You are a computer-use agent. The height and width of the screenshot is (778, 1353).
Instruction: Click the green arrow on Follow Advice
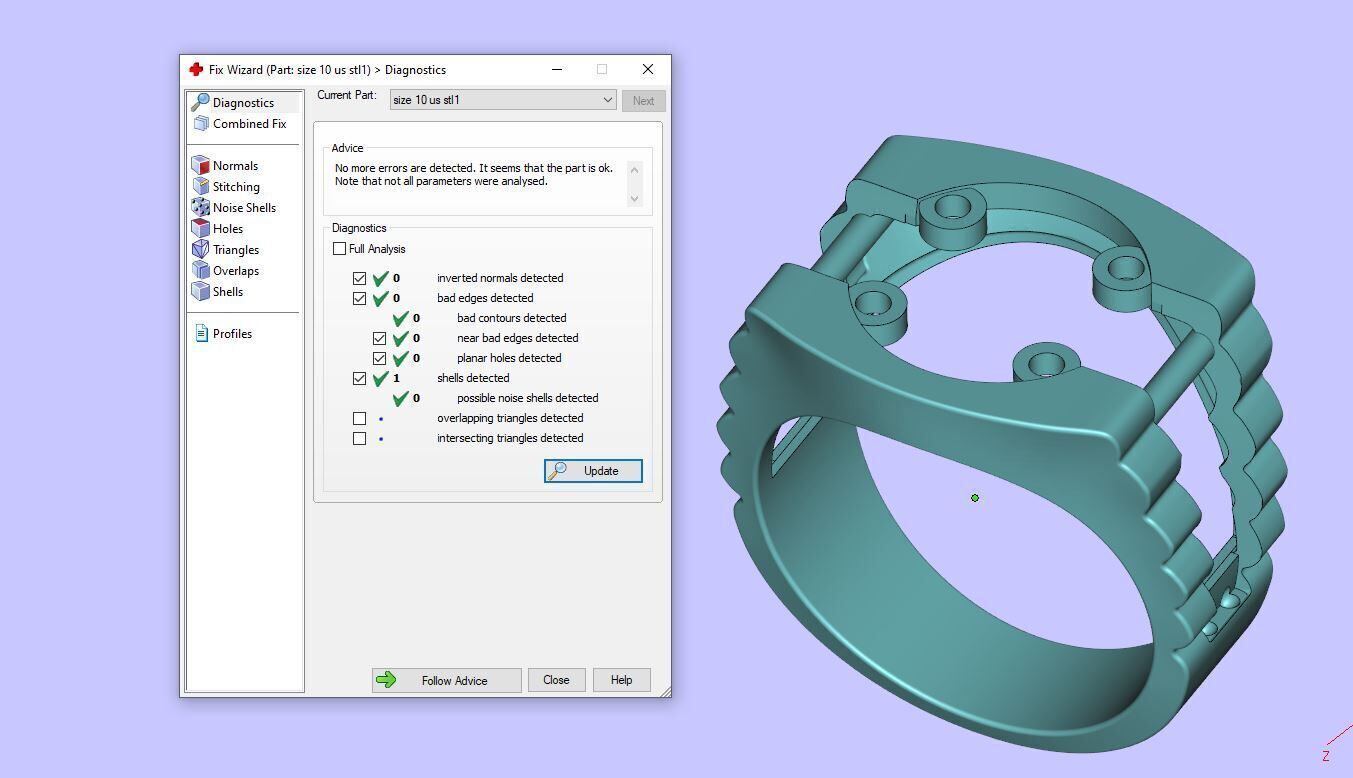(x=386, y=680)
